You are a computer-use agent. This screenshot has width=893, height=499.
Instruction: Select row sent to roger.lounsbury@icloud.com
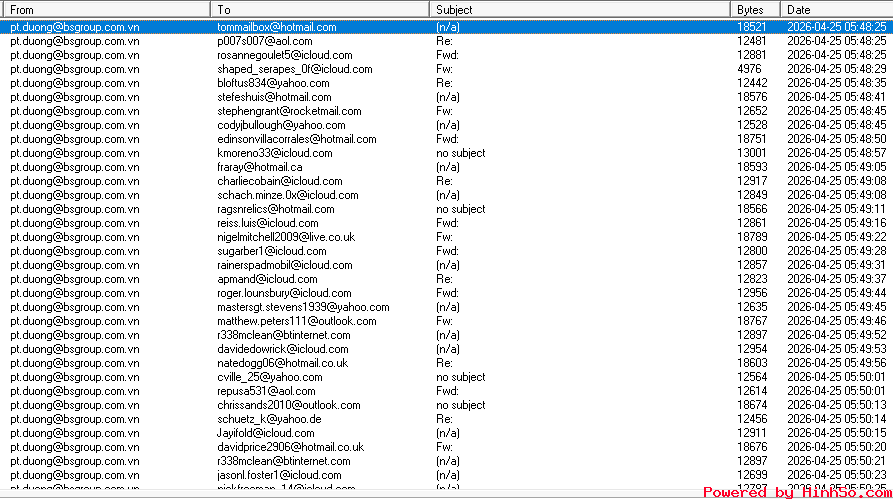tap(446, 293)
